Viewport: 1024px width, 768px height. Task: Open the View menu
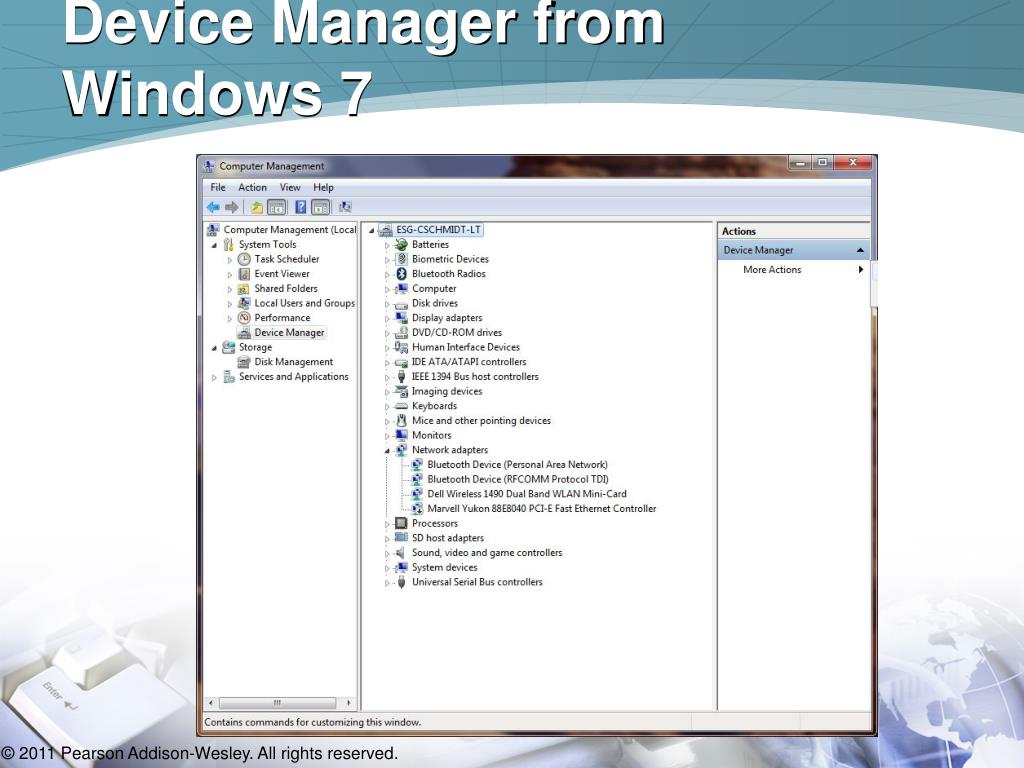click(x=290, y=187)
